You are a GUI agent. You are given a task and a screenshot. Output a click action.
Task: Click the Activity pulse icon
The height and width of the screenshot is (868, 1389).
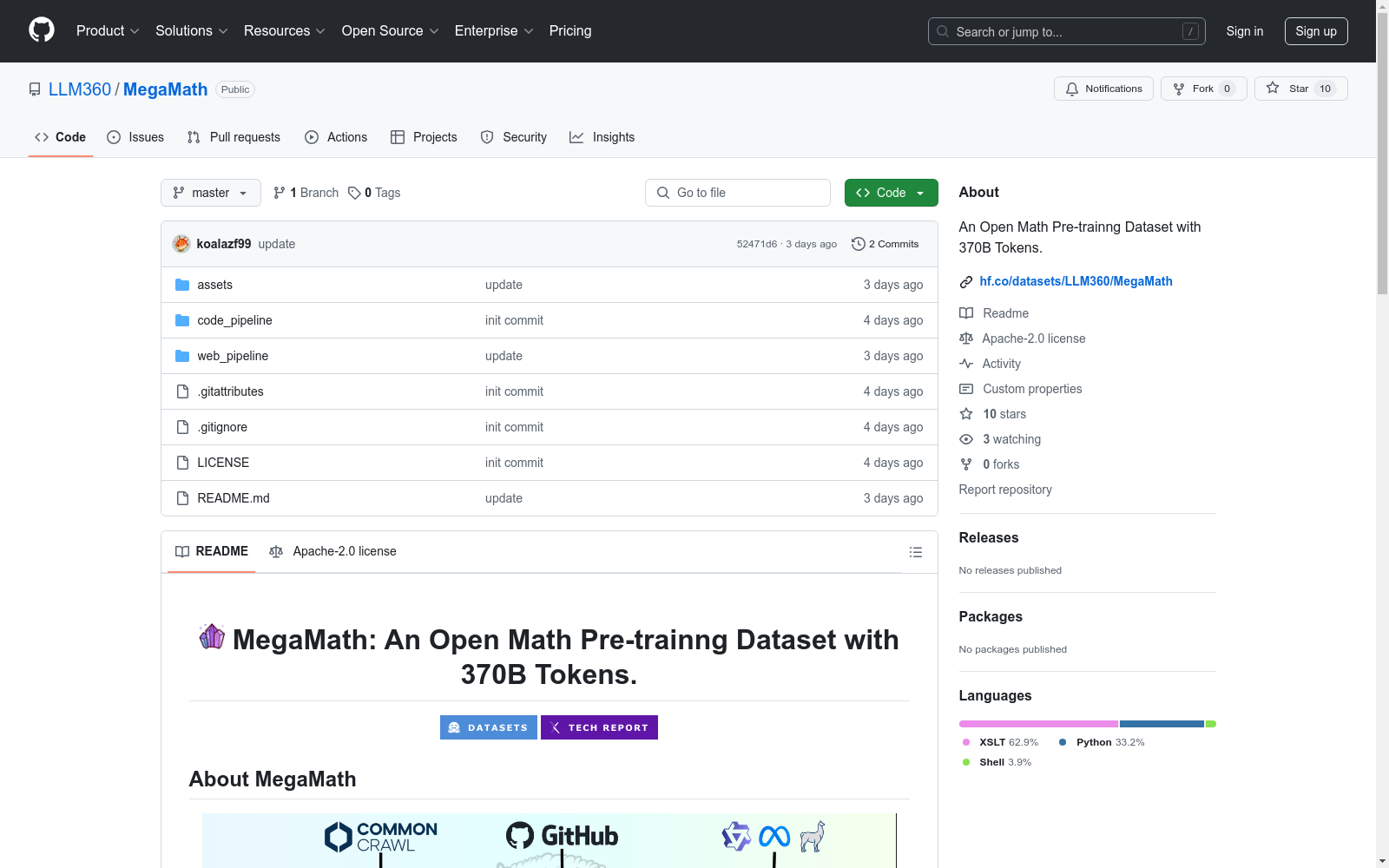click(x=966, y=364)
